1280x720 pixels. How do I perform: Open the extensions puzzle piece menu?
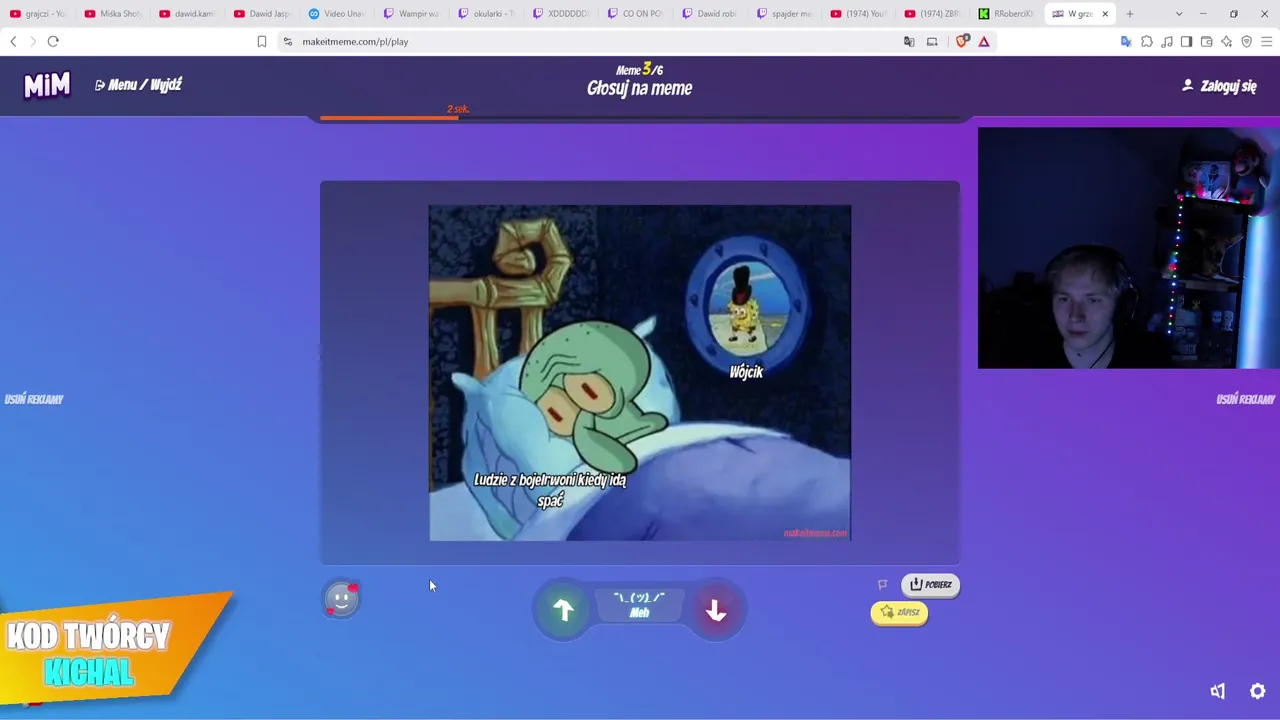coord(1147,41)
